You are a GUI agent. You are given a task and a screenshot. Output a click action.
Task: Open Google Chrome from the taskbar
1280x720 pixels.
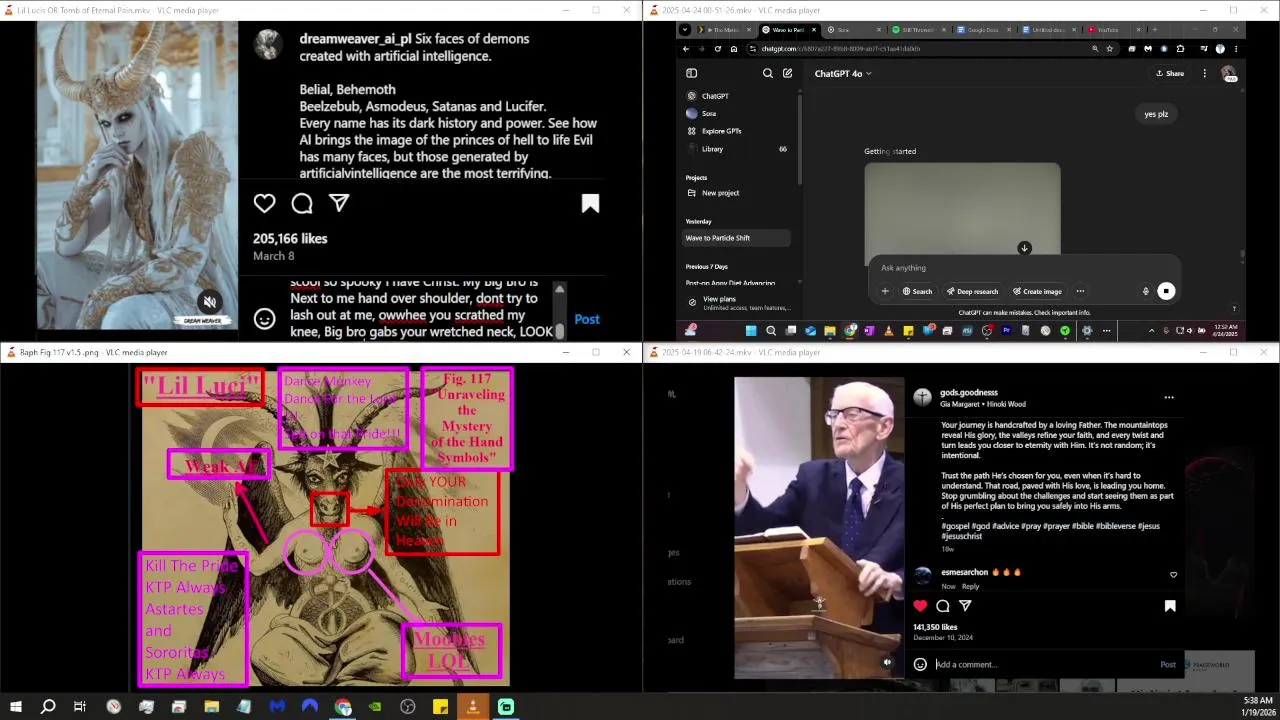pyautogui.click(x=343, y=707)
